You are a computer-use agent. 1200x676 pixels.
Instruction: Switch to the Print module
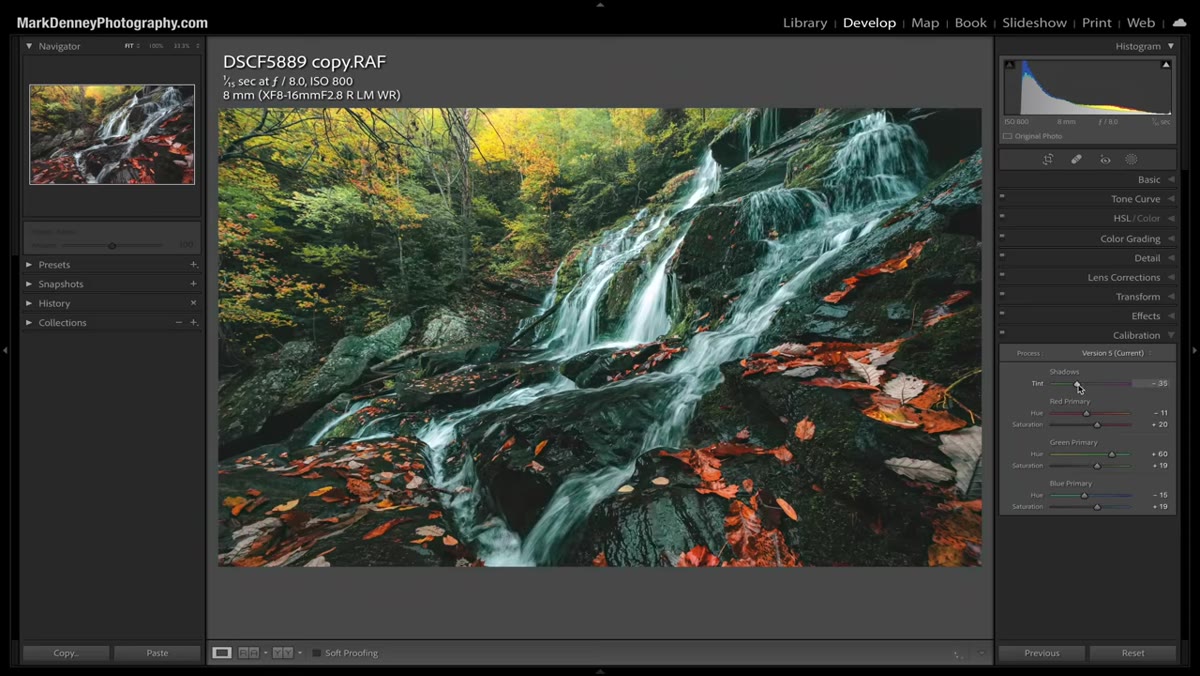(1096, 22)
